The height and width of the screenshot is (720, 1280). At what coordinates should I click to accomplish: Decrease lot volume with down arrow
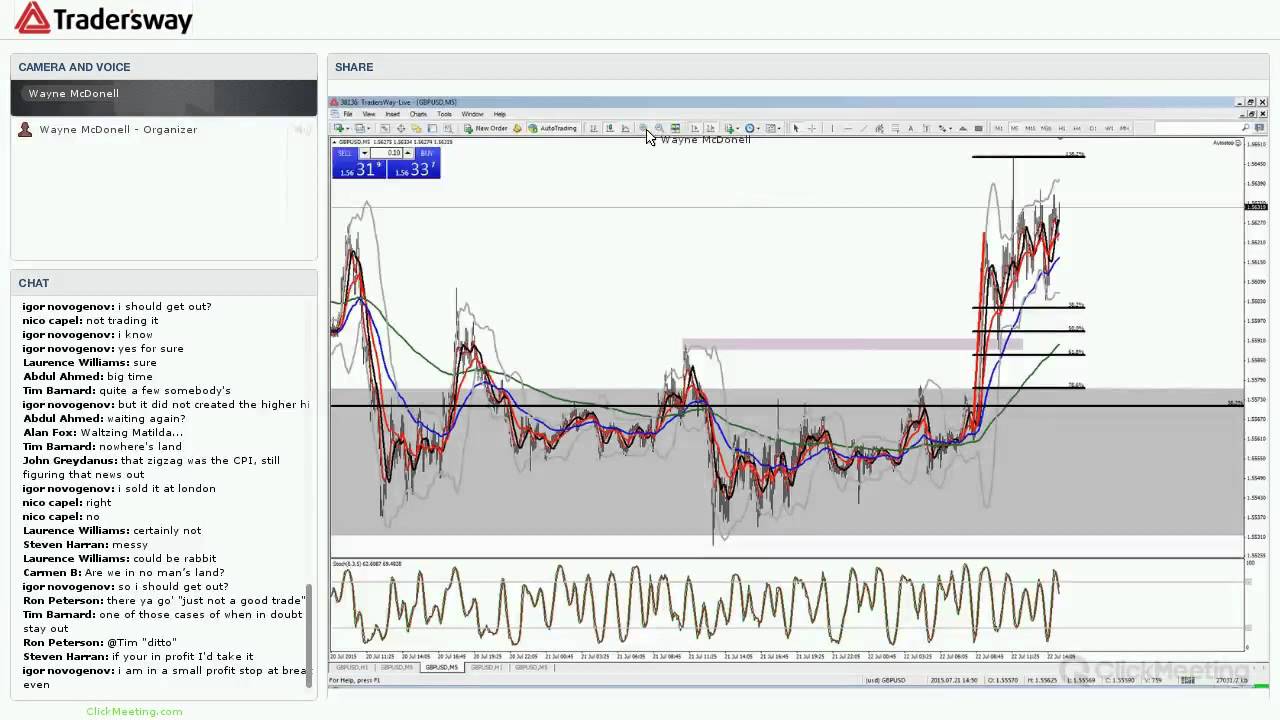[365, 153]
